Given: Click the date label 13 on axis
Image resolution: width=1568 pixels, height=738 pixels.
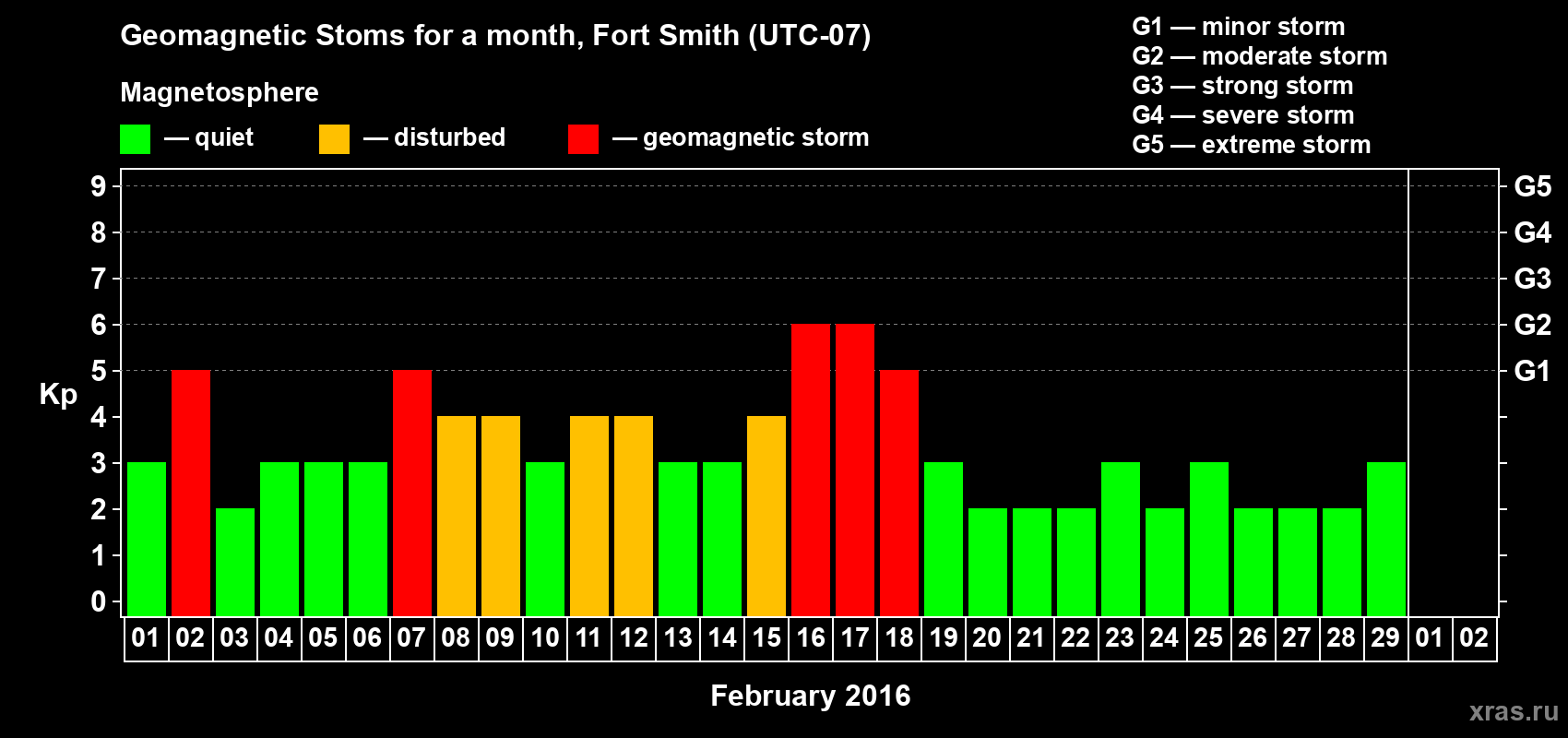Looking at the screenshot, I should [x=677, y=638].
